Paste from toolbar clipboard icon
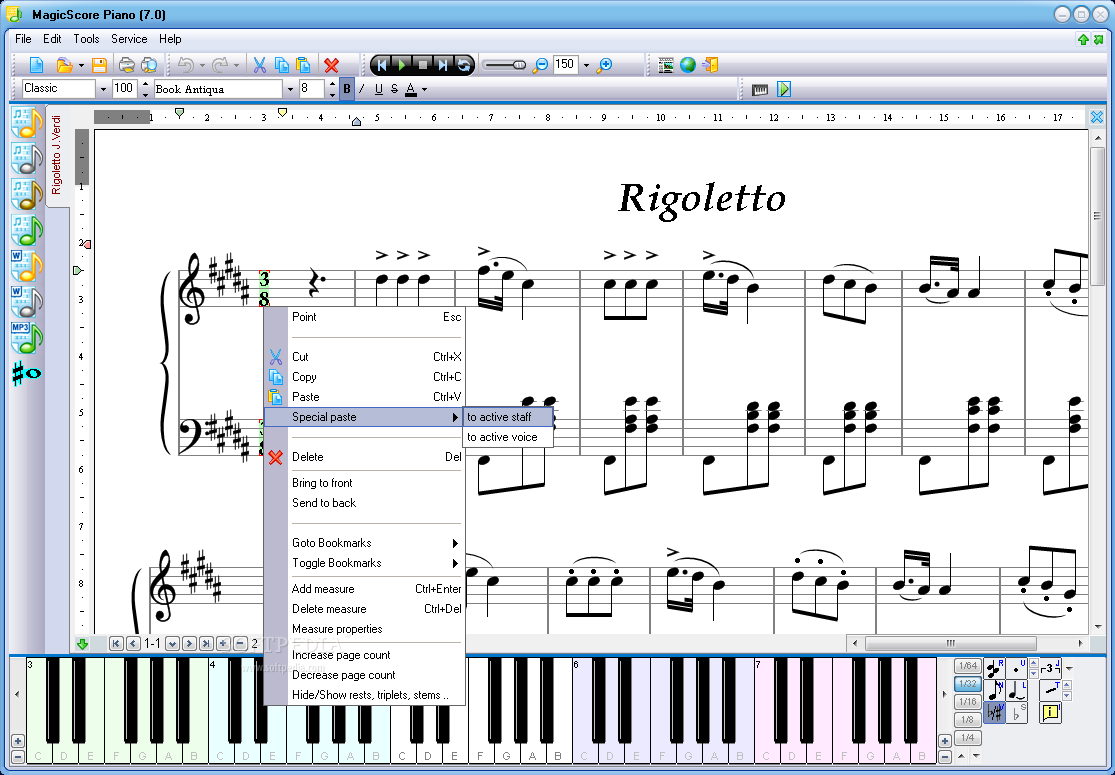 303,65
